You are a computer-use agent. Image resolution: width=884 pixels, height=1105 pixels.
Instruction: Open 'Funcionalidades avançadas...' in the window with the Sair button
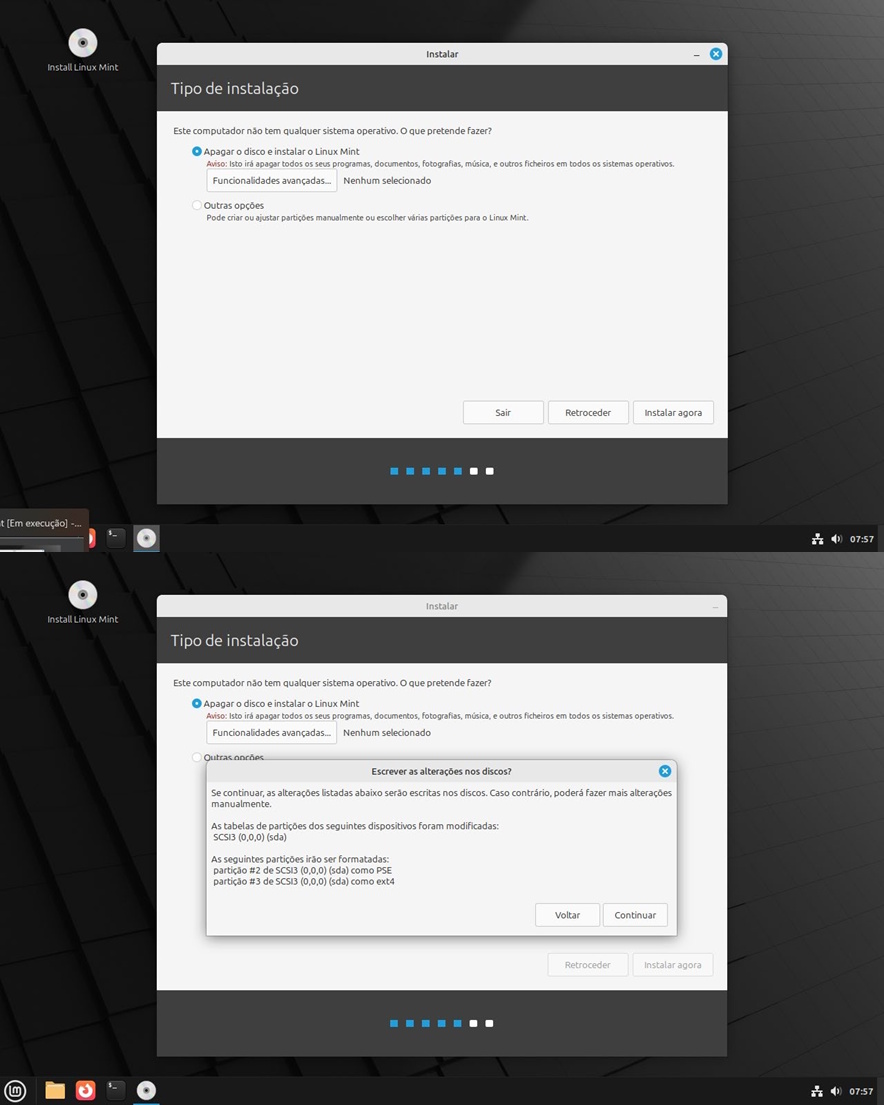click(x=271, y=181)
